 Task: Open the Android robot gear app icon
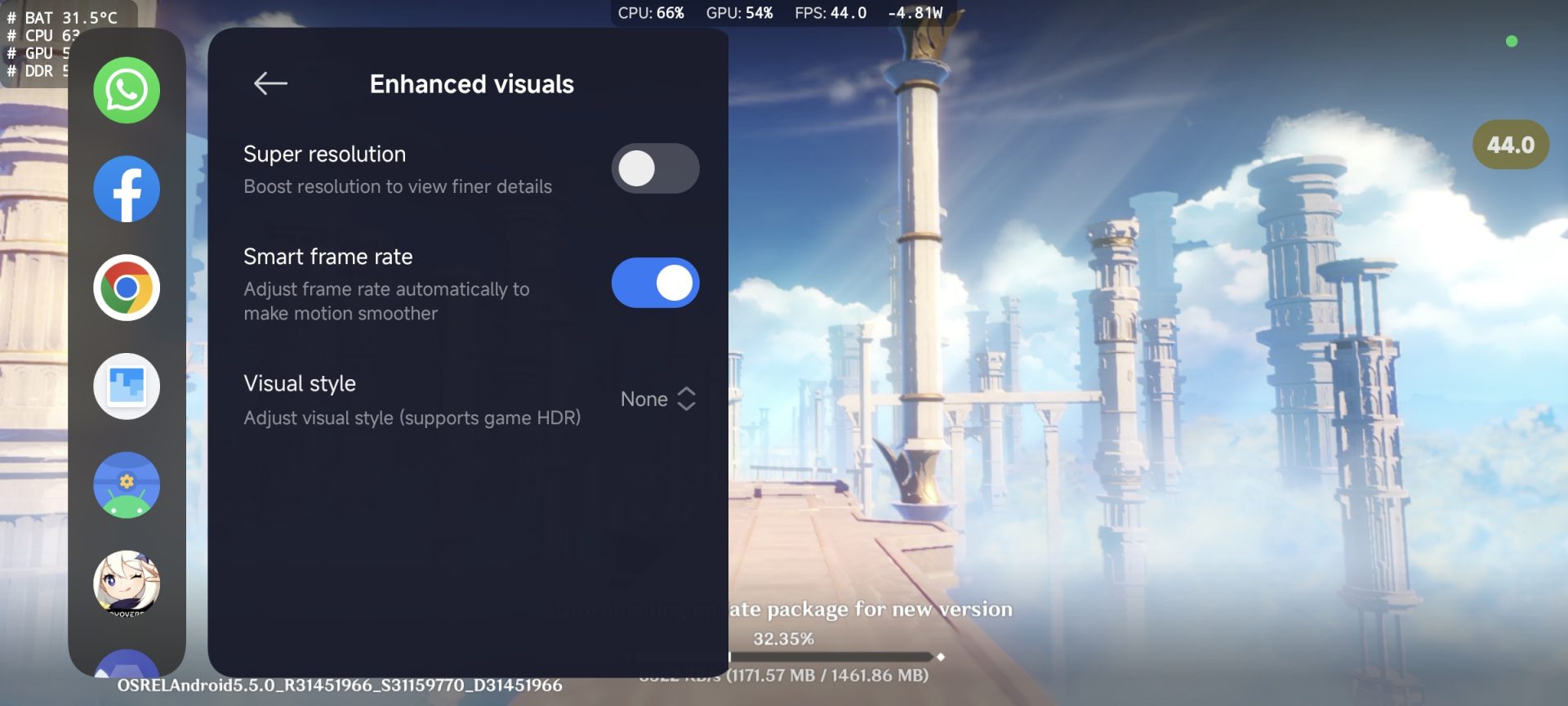pos(127,485)
